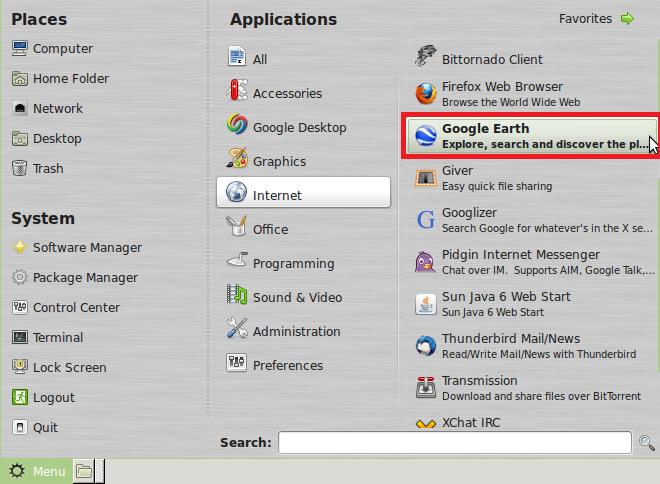Click "Read/Write Mail/News with Thunderbird" text
This screenshot has height=484, width=660.
click(x=539, y=354)
